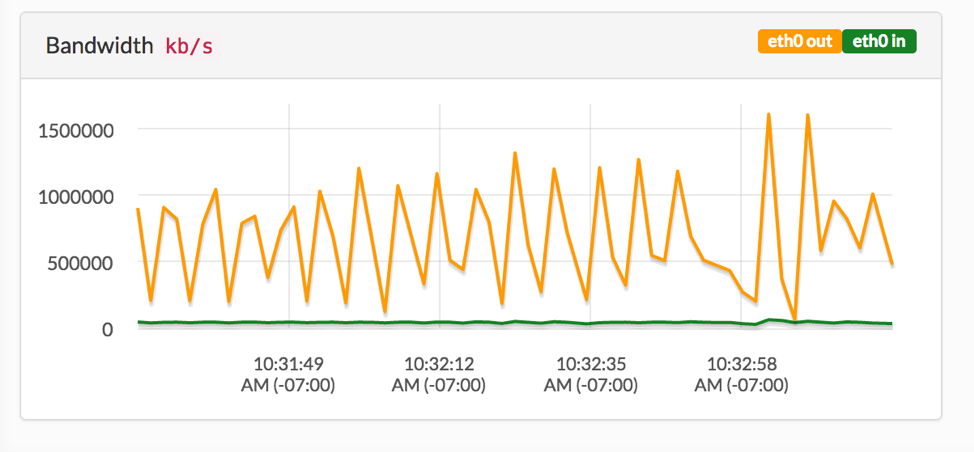Click the Bandwidth panel title
Screen dimensions: 974x452
point(99,46)
